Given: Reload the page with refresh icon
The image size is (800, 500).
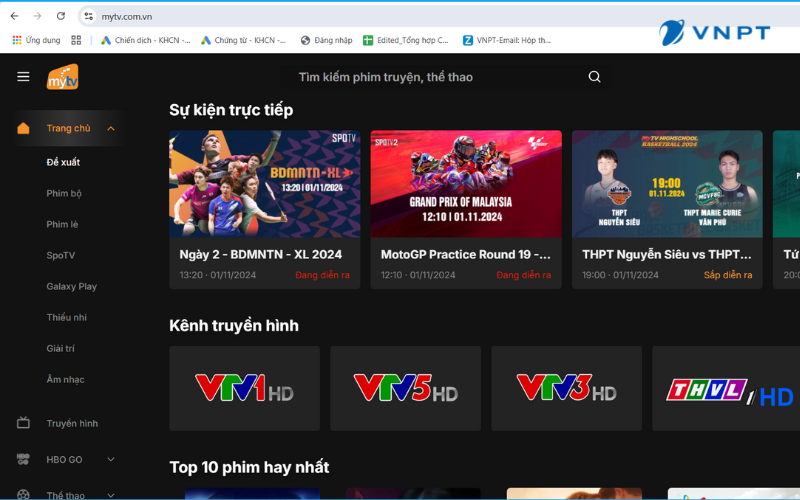Looking at the screenshot, I should (61, 16).
